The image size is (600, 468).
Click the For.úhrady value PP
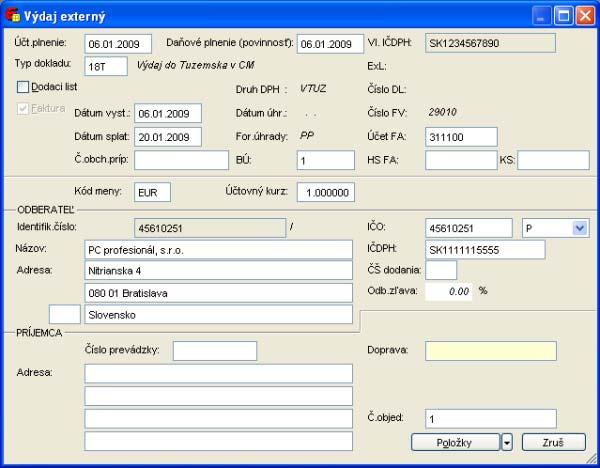307,135
